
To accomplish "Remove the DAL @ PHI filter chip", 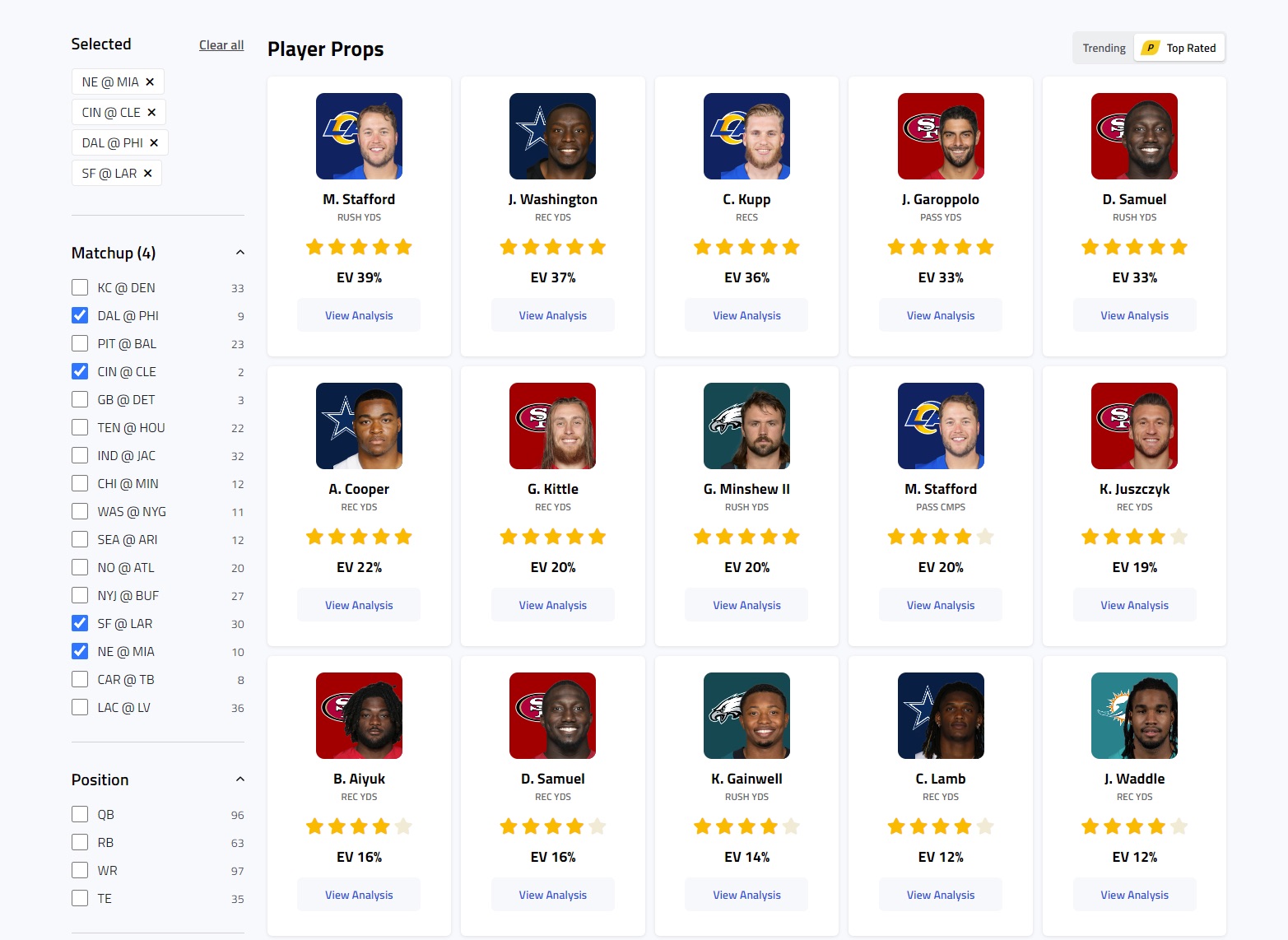I will pos(154,142).
